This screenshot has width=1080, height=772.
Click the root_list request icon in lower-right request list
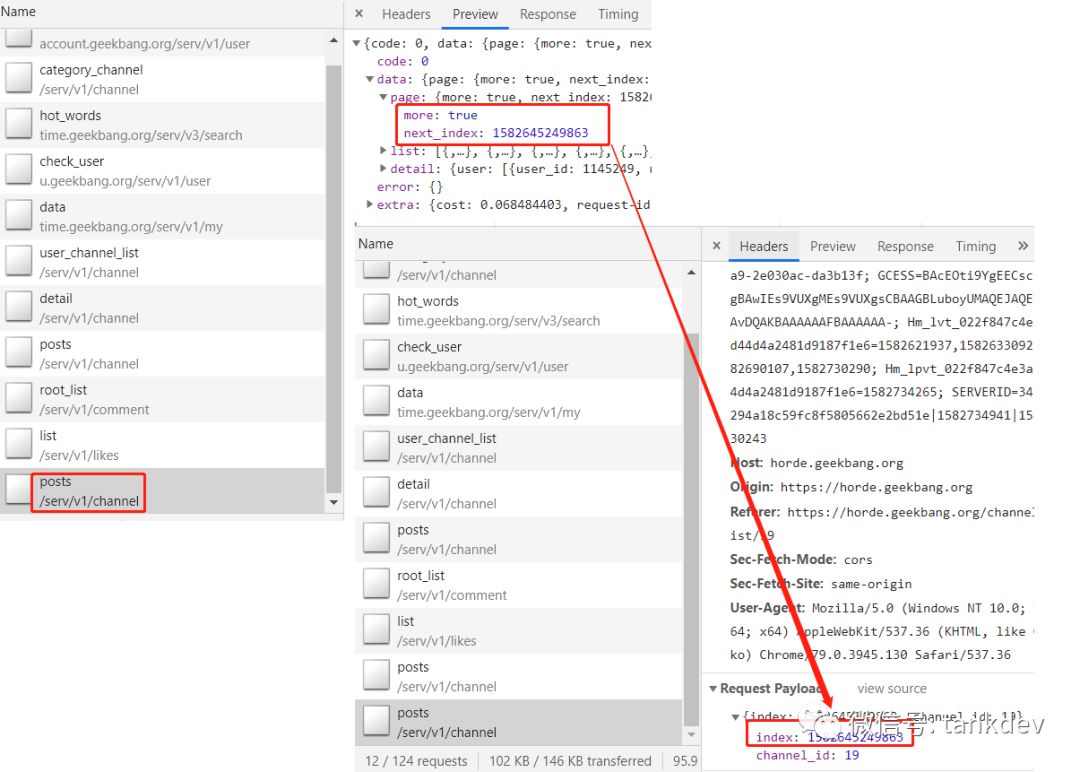(x=376, y=584)
